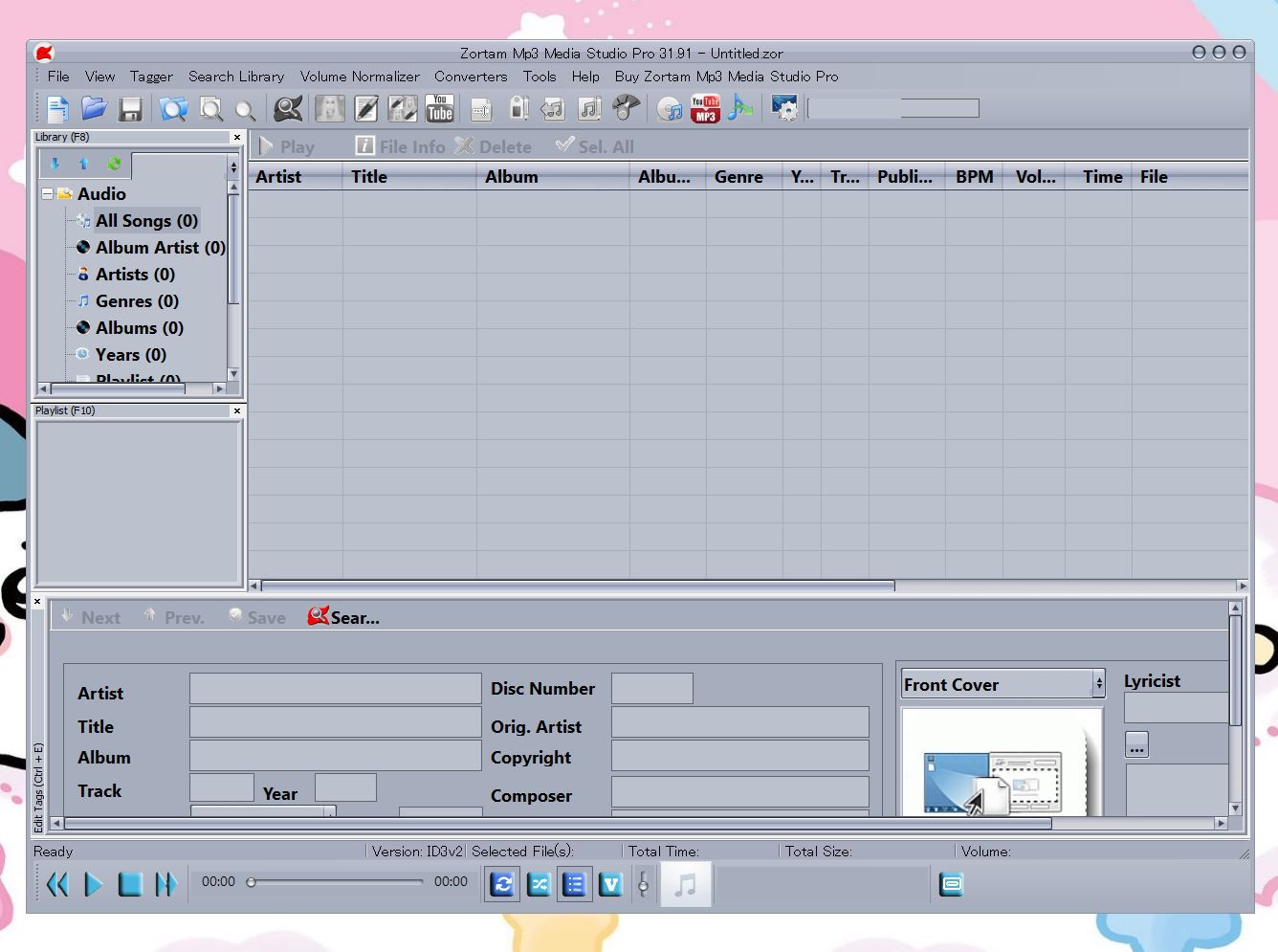Click the YouTube icon in toolbar

pos(439,108)
